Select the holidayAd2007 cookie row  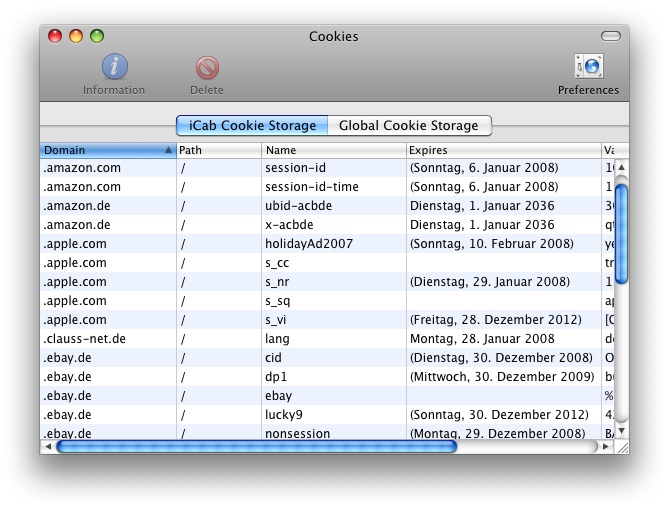pyautogui.click(x=310, y=244)
